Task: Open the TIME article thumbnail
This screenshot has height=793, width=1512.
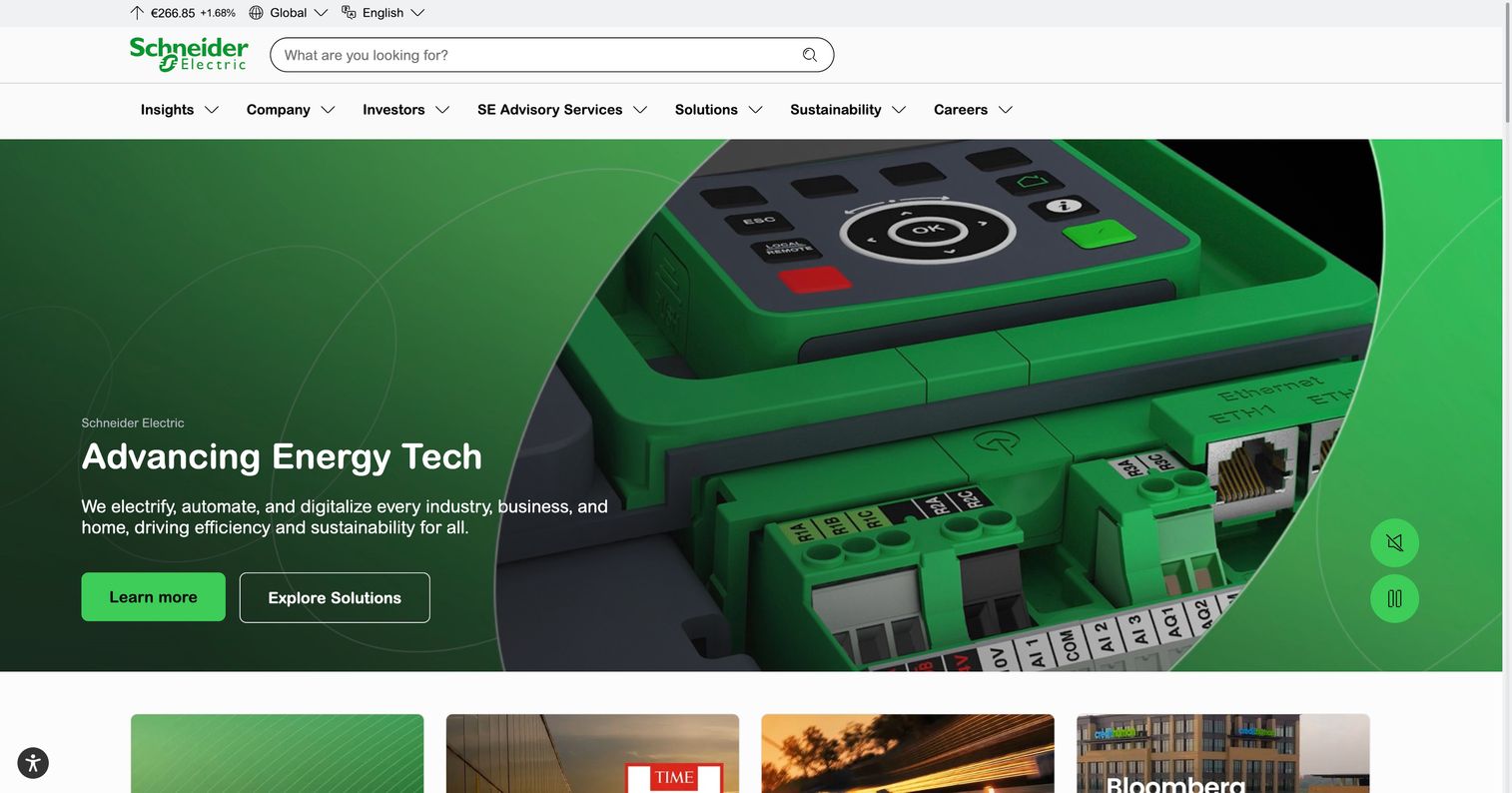Action: tap(592, 753)
